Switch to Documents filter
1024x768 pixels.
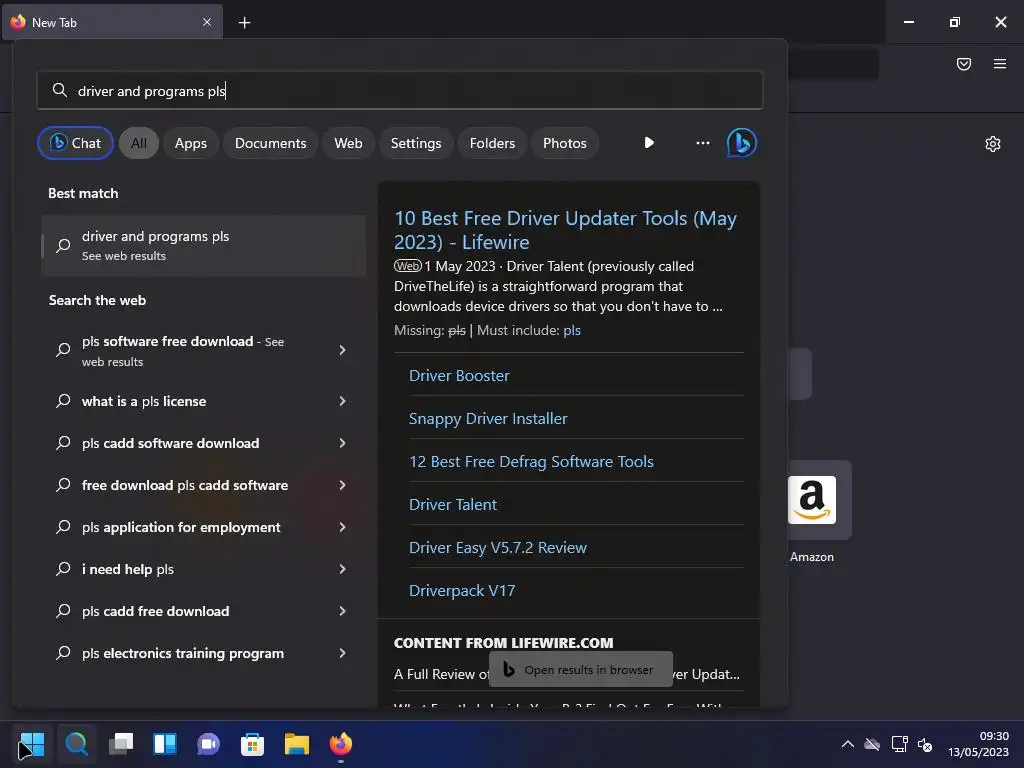pos(270,143)
